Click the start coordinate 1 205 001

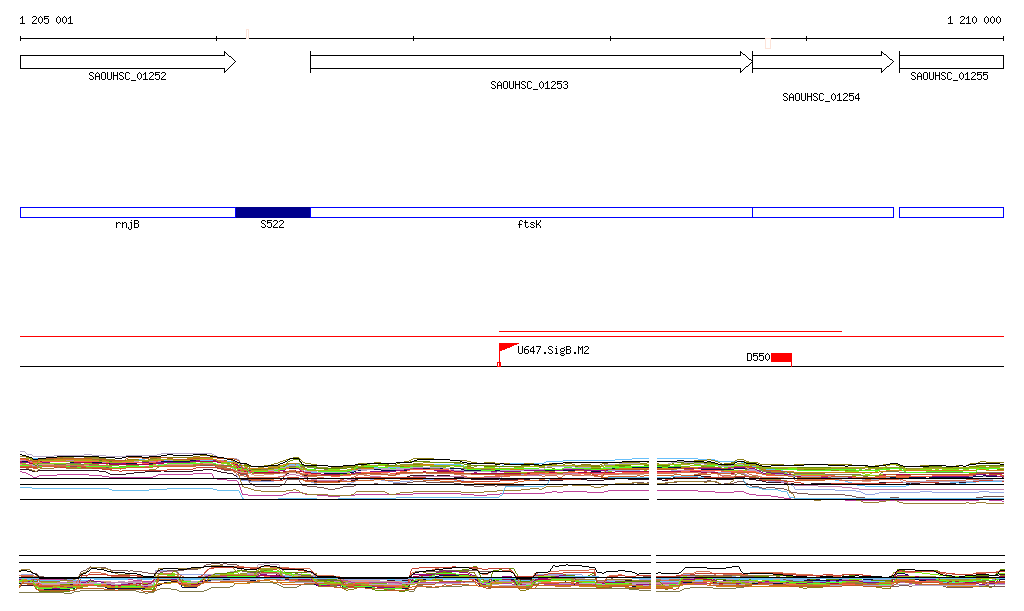pyautogui.click(x=46, y=20)
